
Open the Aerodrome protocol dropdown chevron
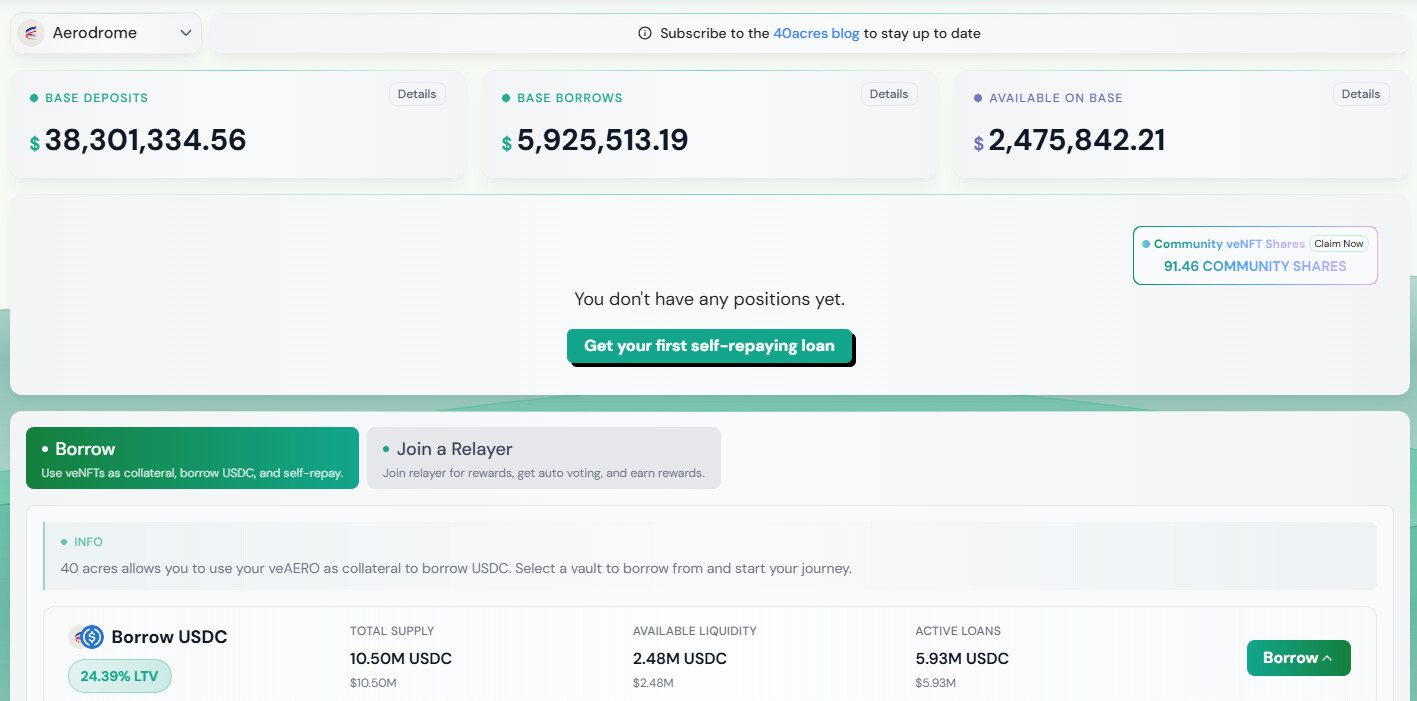pos(185,33)
